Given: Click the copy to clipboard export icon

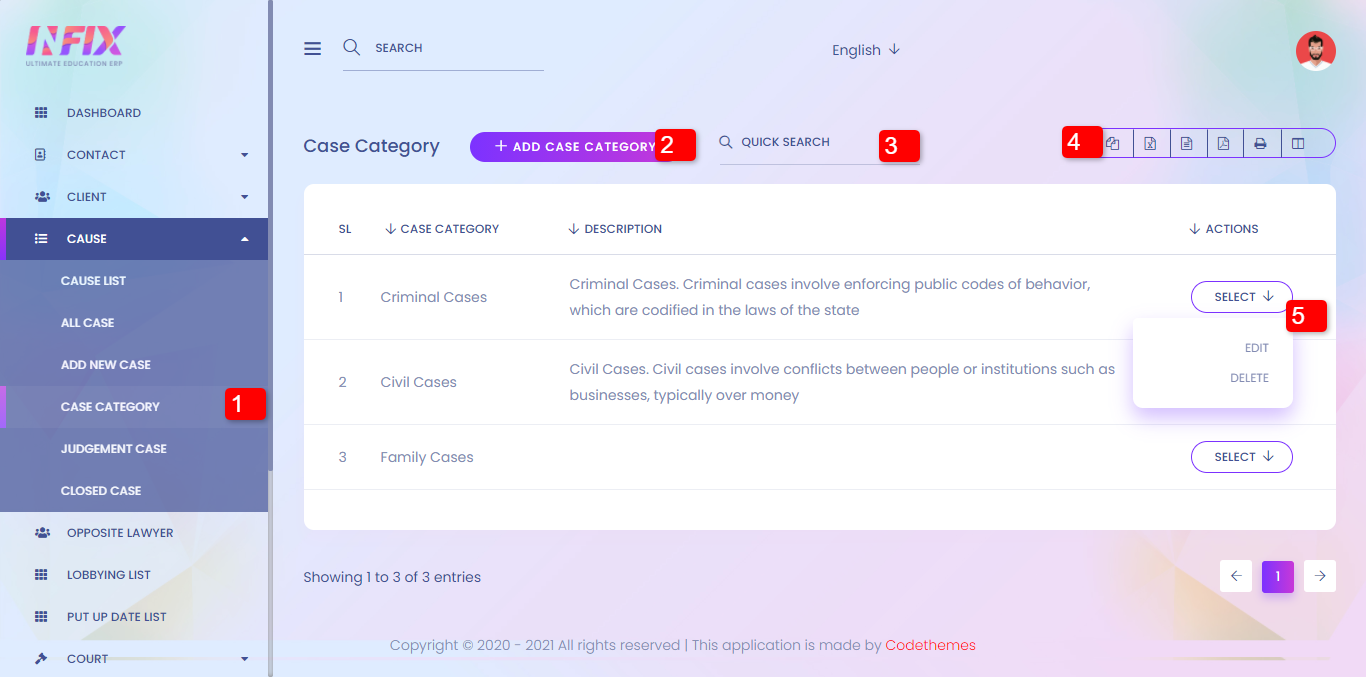Looking at the screenshot, I should pos(1114,143).
